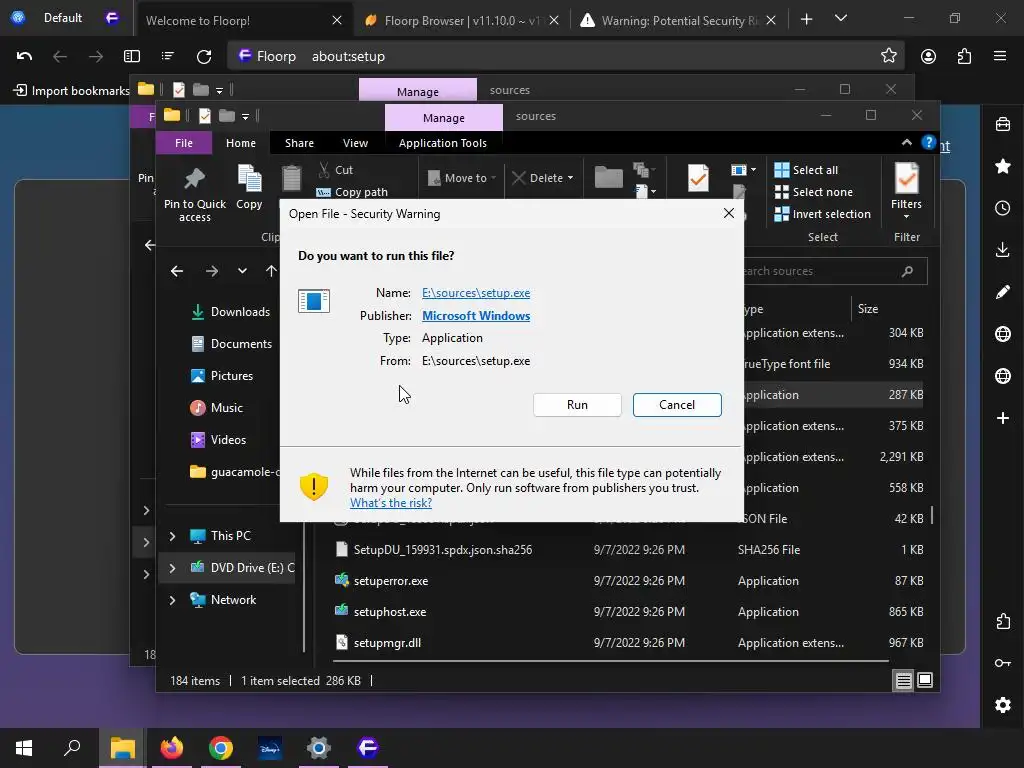This screenshot has height=768, width=1024.
Task: Bookmark this page with star icon
Action: point(888,56)
